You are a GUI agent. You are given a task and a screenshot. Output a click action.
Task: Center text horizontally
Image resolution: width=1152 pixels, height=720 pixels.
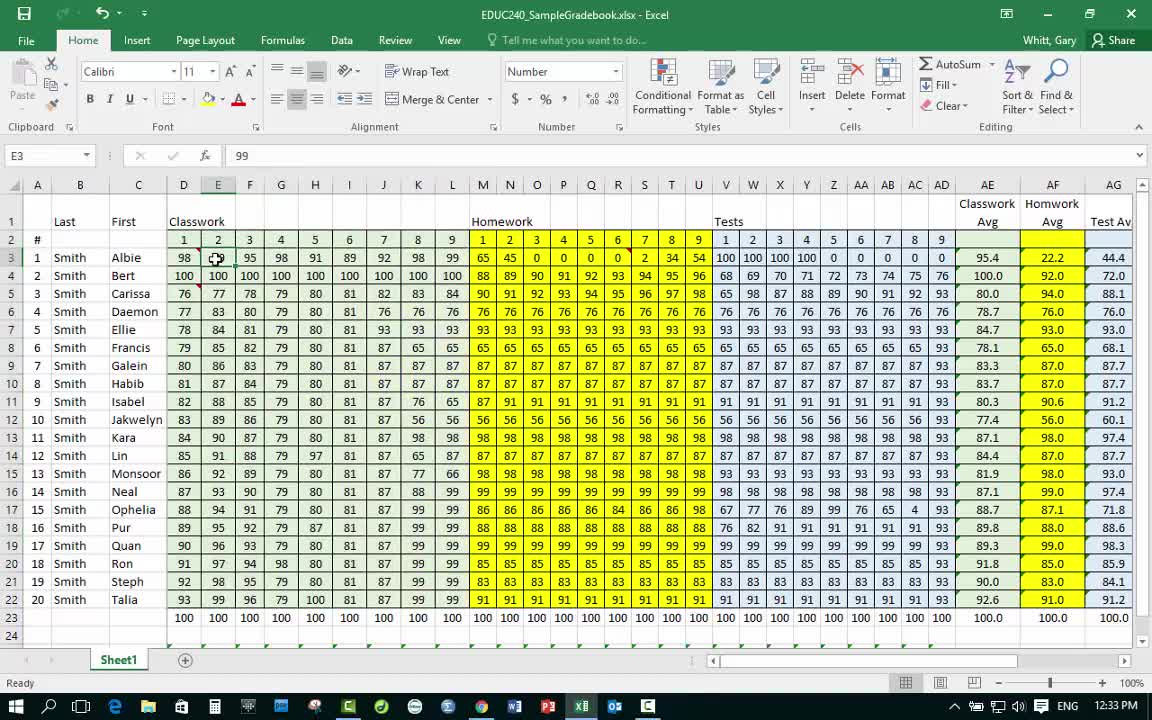pyautogui.click(x=297, y=99)
